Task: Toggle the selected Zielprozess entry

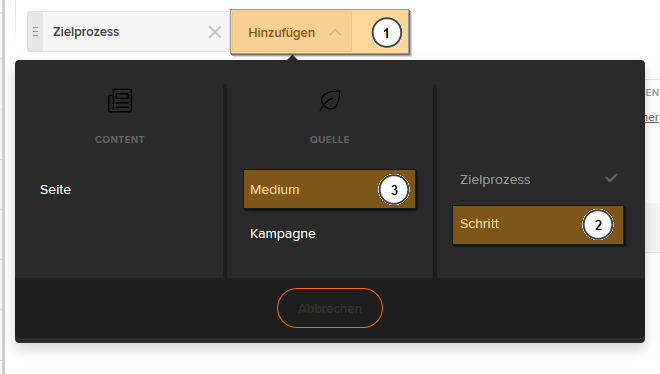Action: [x=539, y=180]
